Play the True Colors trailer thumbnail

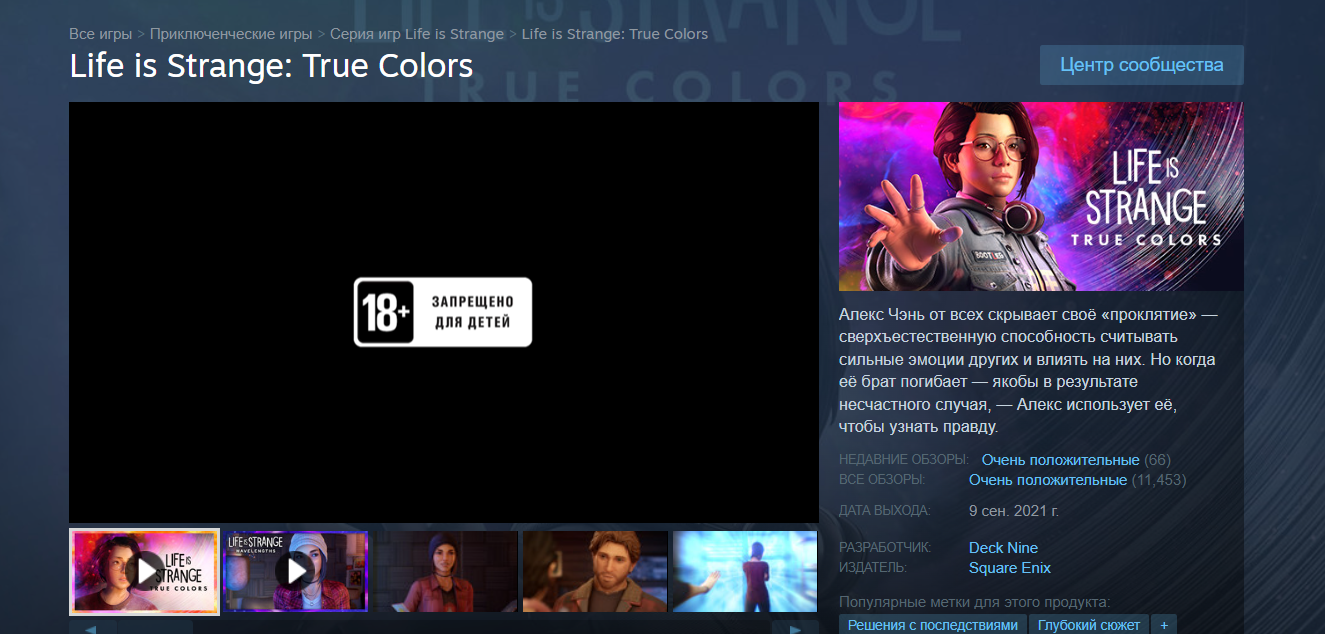[x=145, y=572]
